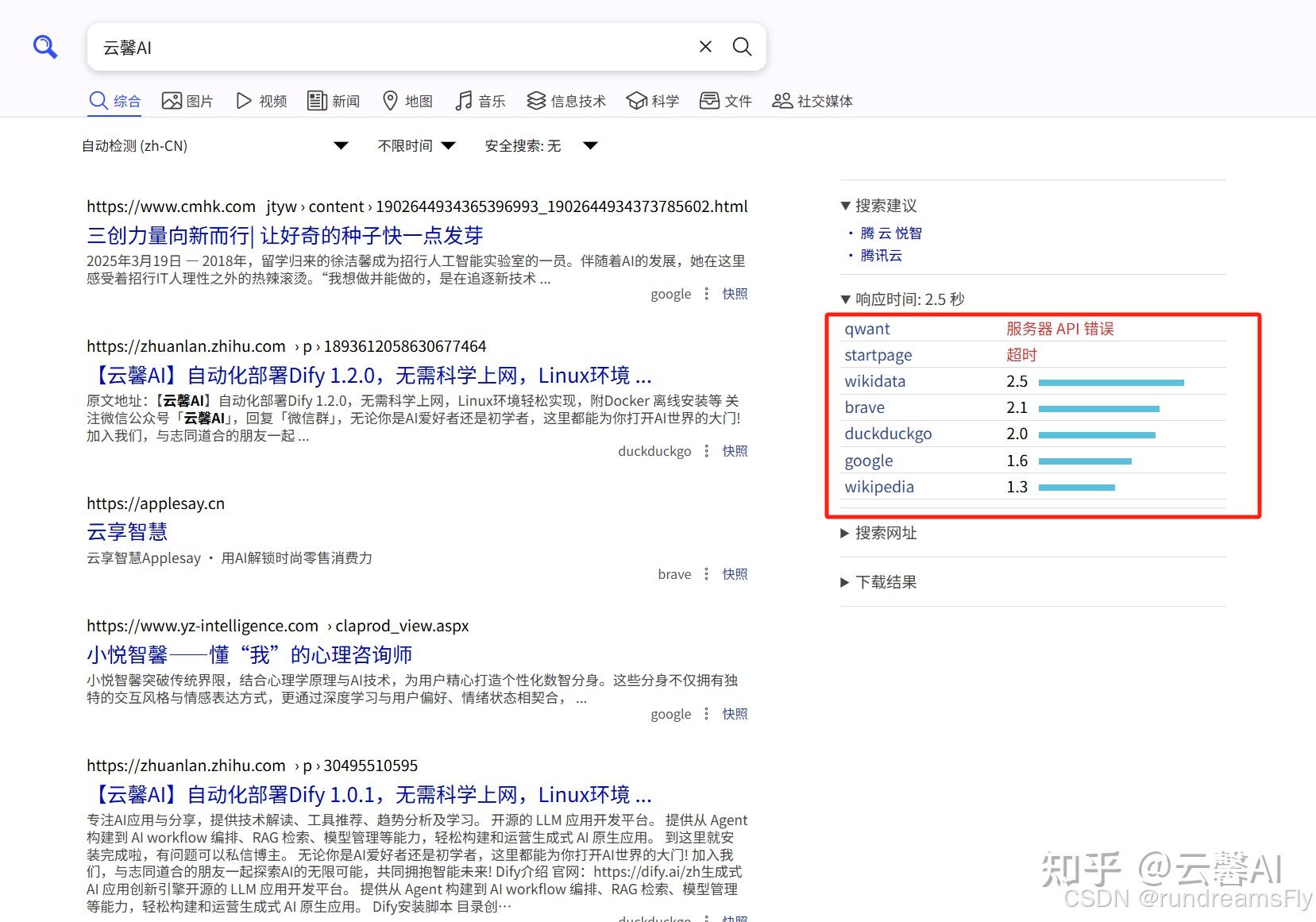Click 快照 snapshot link of the first result
The image size is (1316, 922).
[x=733, y=294]
